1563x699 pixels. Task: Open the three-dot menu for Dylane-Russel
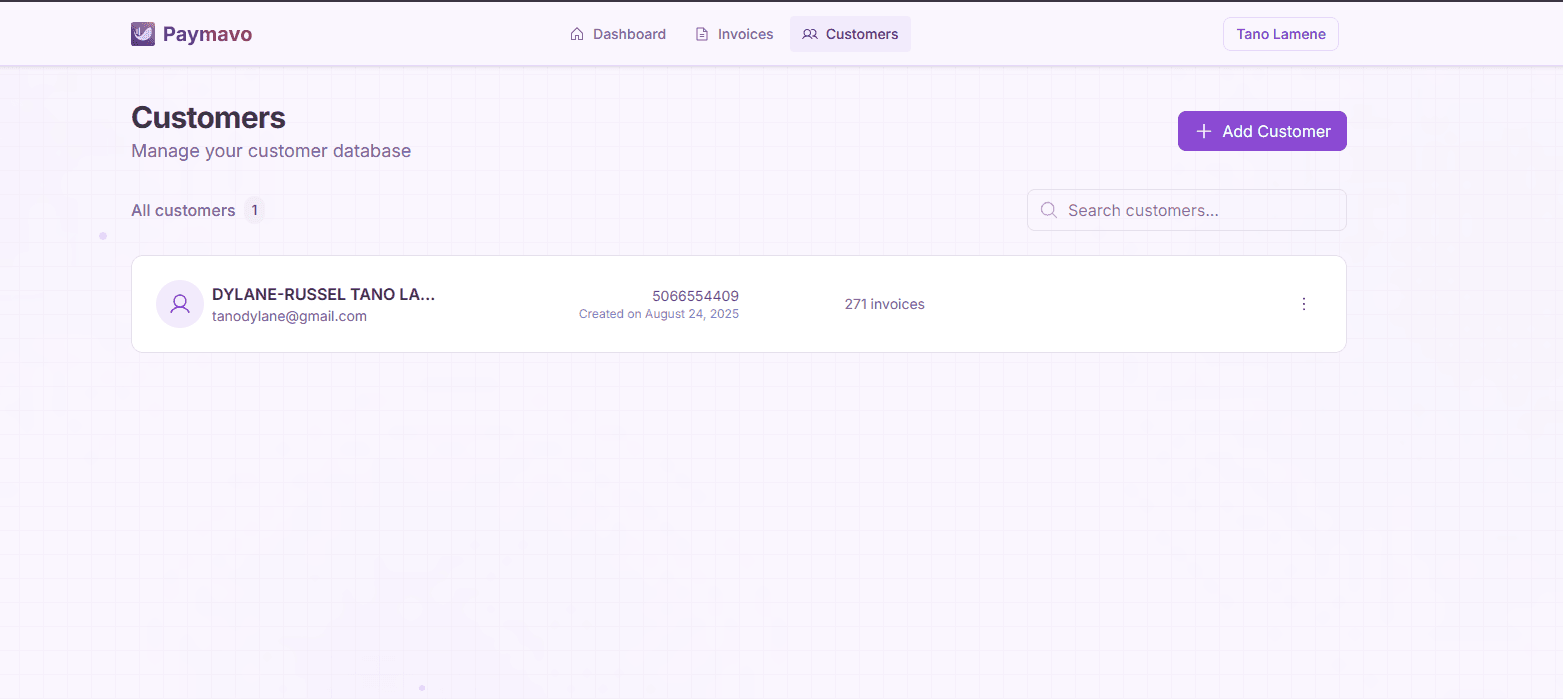click(x=1303, y=304)
